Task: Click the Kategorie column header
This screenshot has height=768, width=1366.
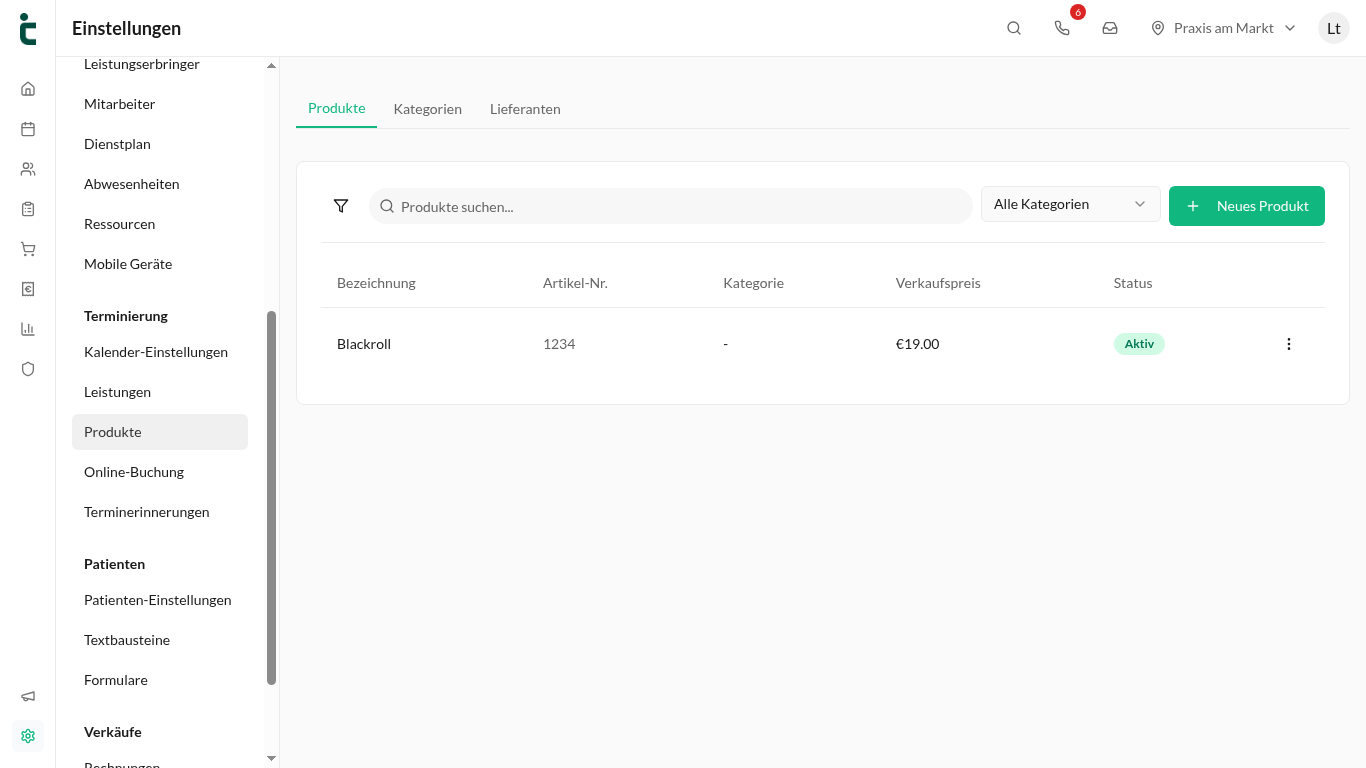Action: [x=753, y=283]
